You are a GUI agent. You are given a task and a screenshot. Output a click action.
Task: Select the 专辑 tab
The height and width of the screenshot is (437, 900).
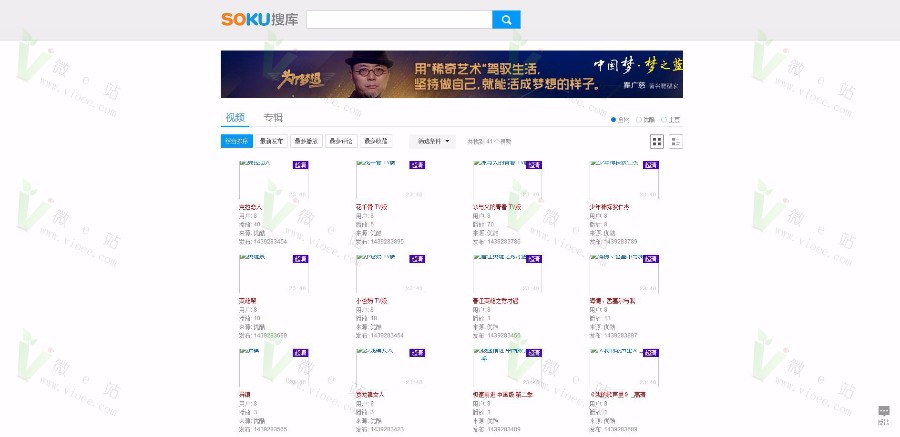pos(273,118)
